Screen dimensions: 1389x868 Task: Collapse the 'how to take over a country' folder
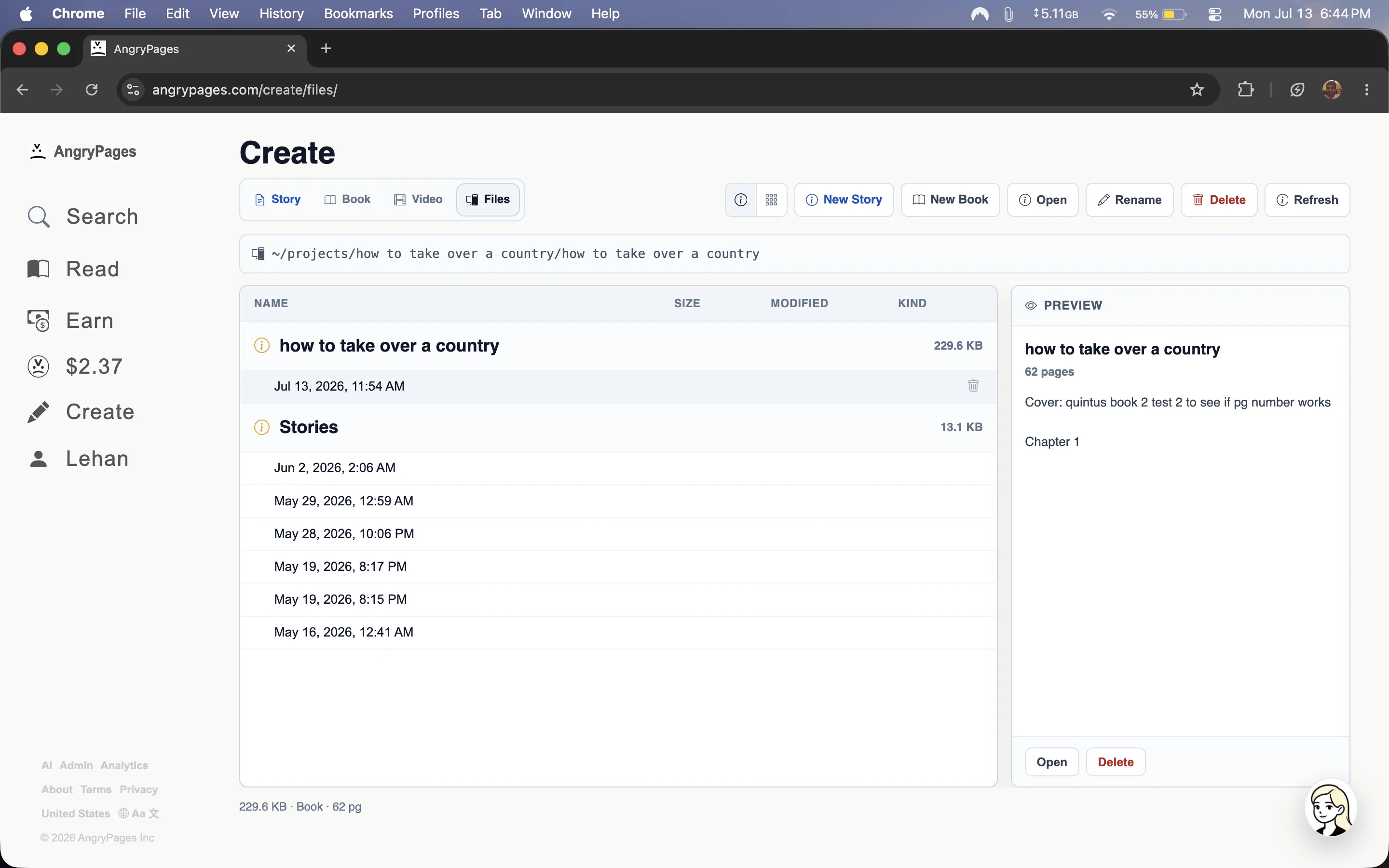389,346
